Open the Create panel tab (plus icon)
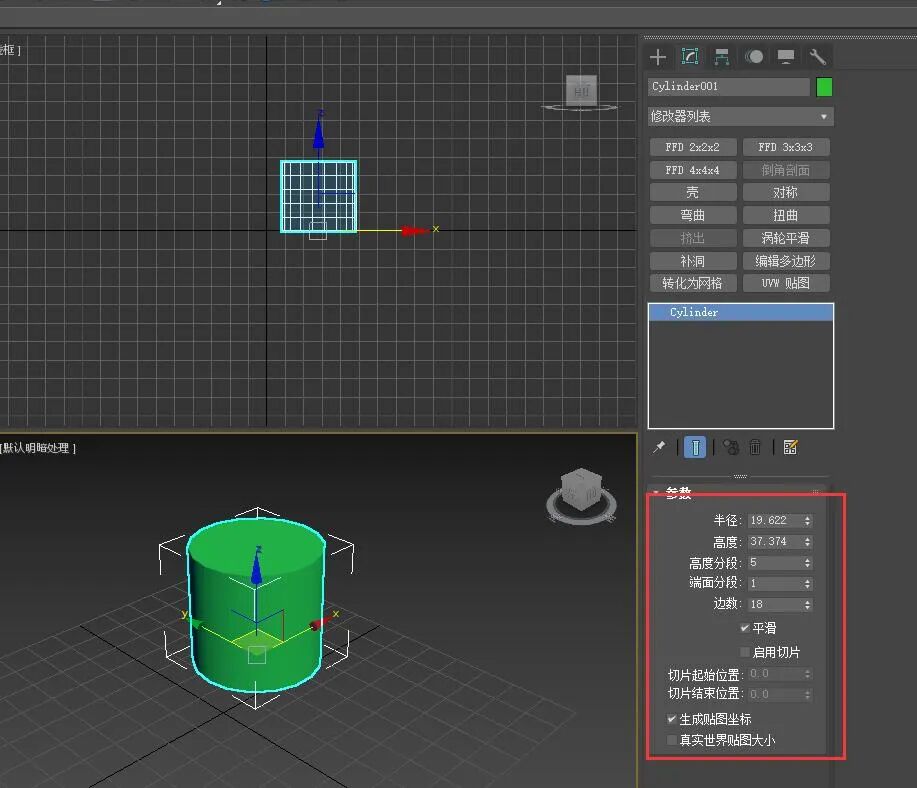917x788 pixels. click(x=658, y=57)
